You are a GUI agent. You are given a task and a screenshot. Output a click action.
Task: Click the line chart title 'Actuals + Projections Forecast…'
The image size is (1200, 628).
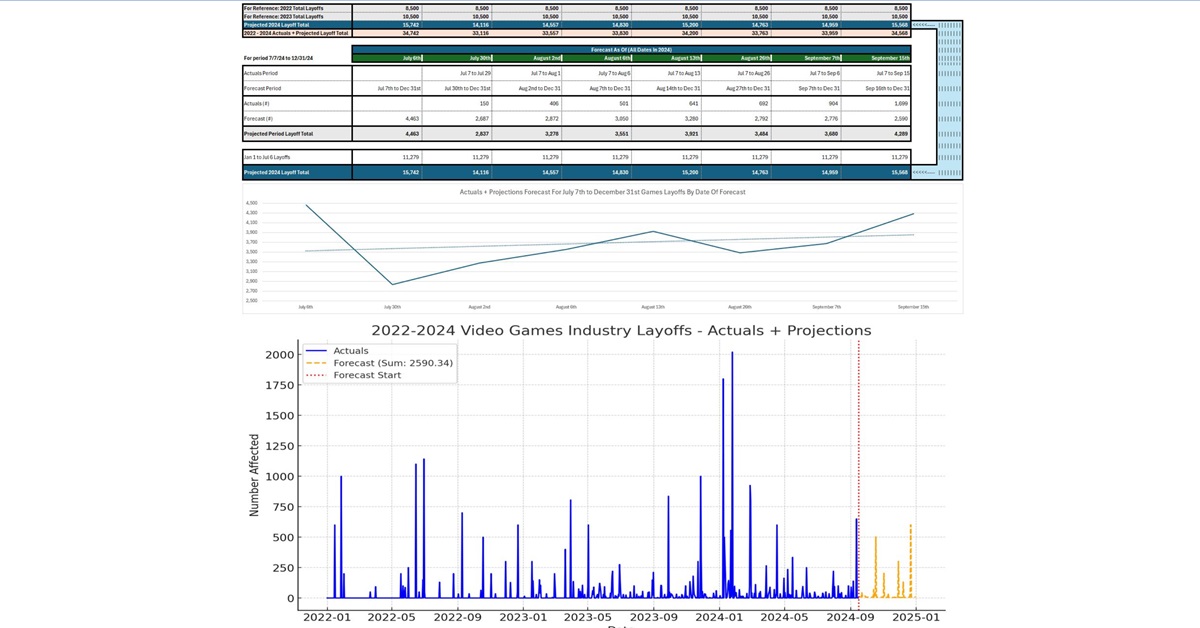[602, 191]
